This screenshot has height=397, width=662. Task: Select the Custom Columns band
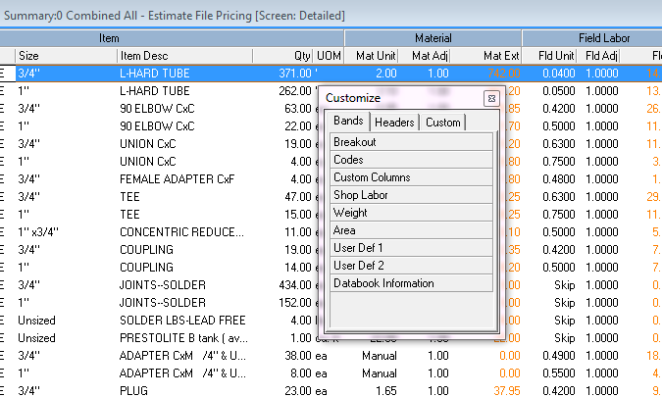click(411, 177)
